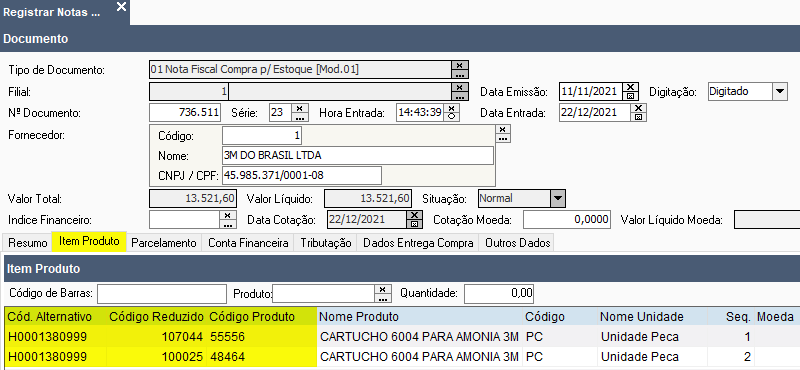Switch to the Resumo tab

[x=28, y=243]
